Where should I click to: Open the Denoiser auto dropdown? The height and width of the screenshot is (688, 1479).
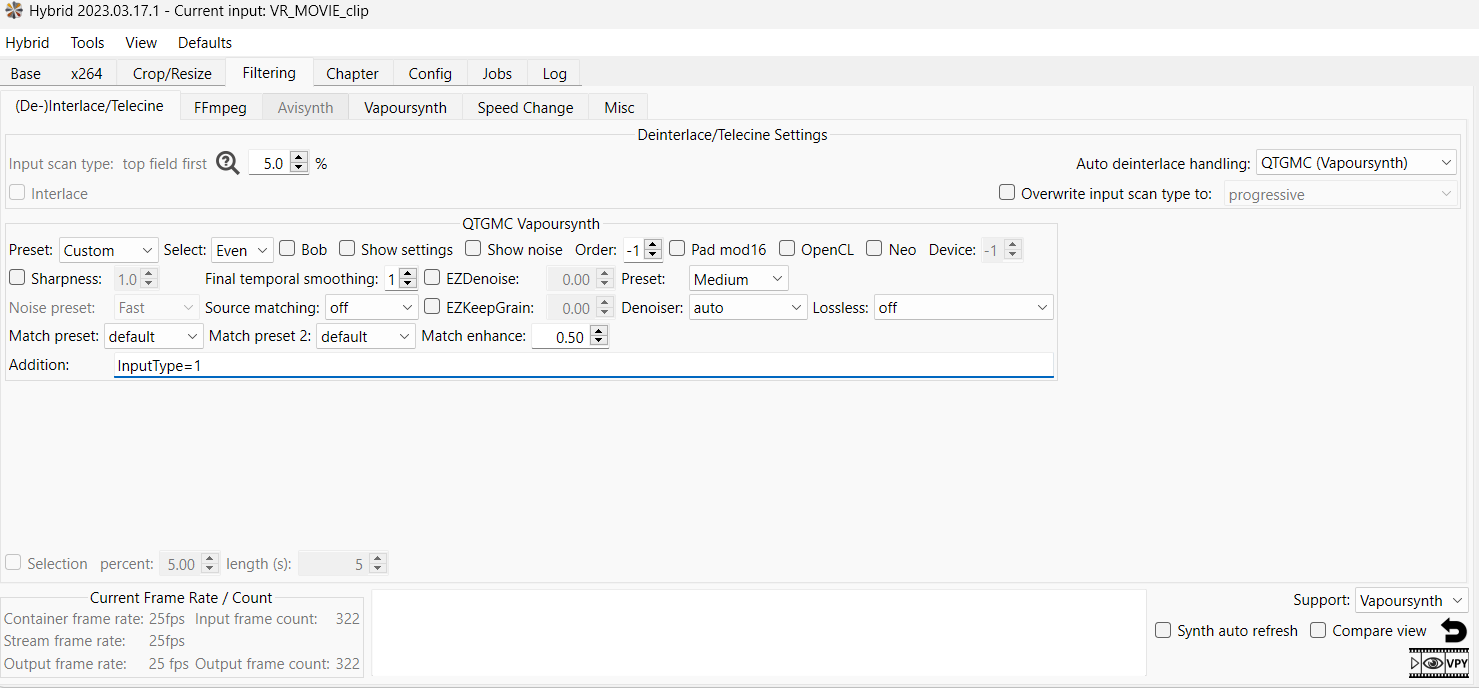click(x=748, y=308)
